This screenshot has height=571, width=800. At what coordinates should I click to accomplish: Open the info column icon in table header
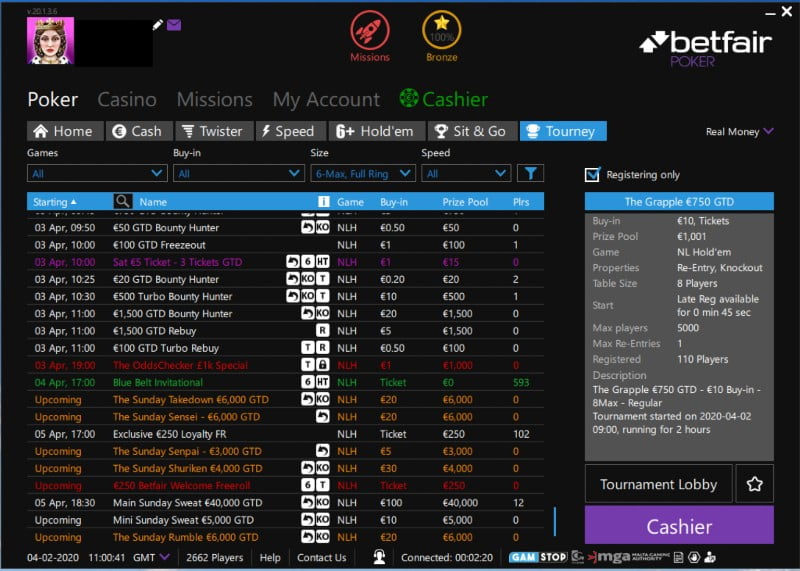pyautogui.click(x=323, y=202)
